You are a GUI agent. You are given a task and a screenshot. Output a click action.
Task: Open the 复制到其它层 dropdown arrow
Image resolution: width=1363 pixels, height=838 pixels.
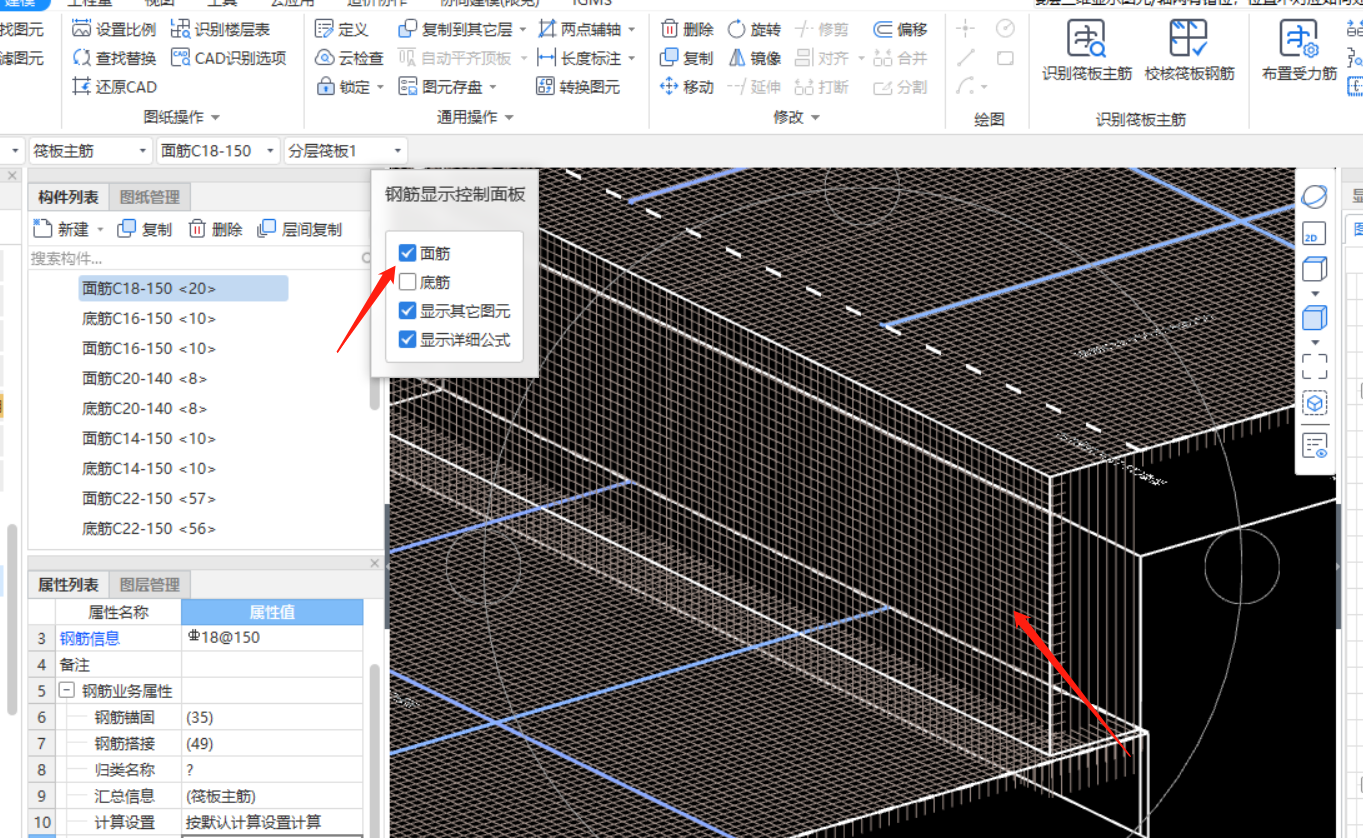tap(523, 30)
